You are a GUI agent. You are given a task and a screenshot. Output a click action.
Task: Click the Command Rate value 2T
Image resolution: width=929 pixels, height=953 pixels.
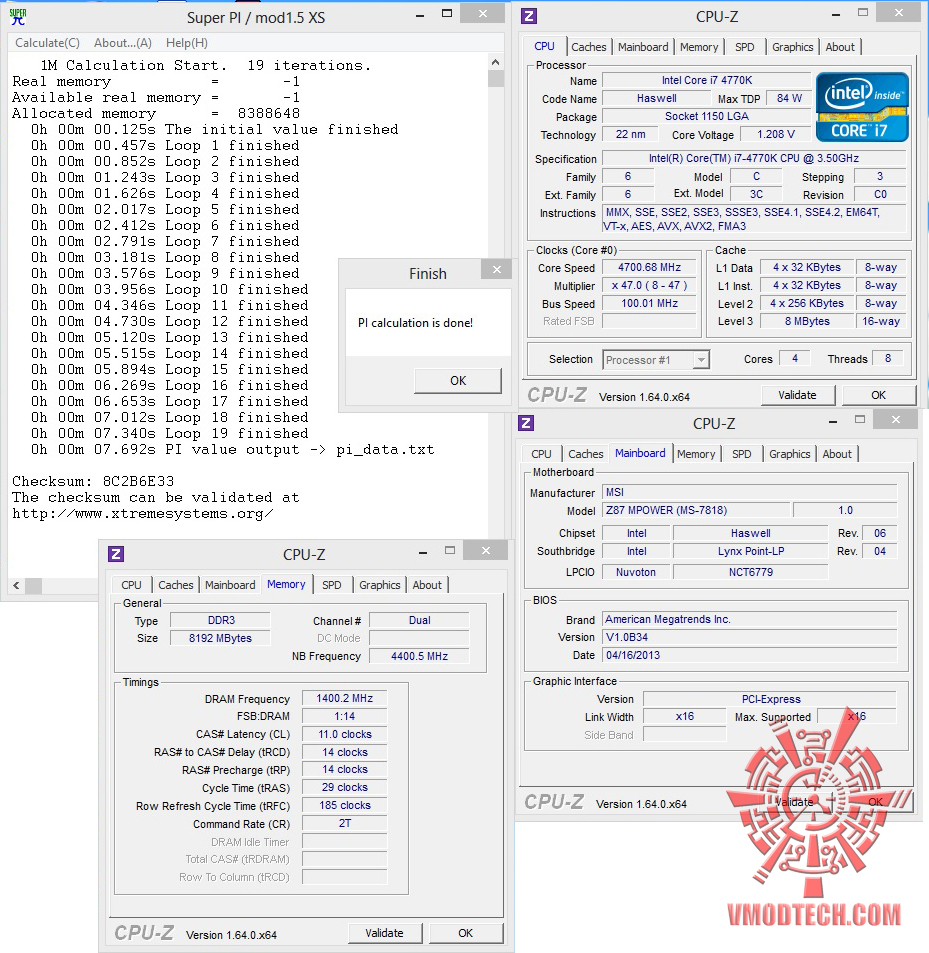345,824
